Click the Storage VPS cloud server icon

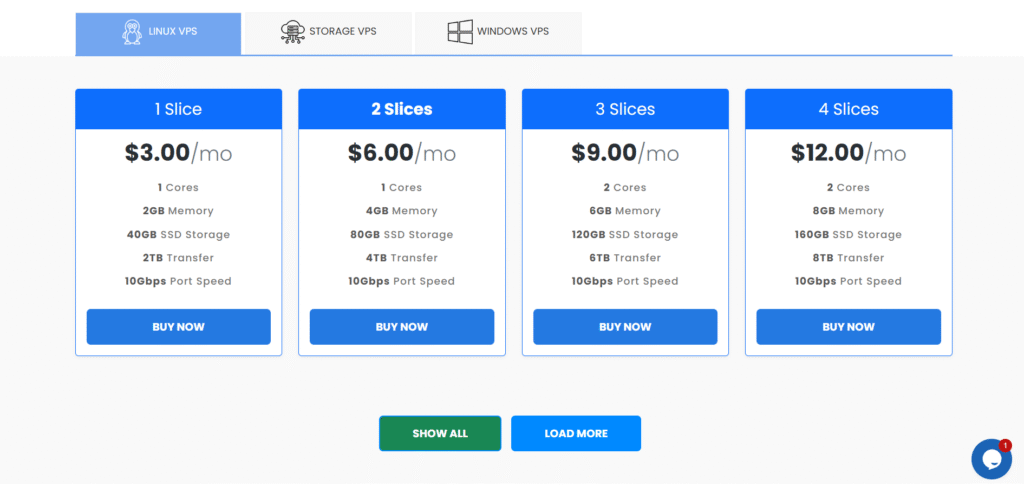(x=293, y=32)
